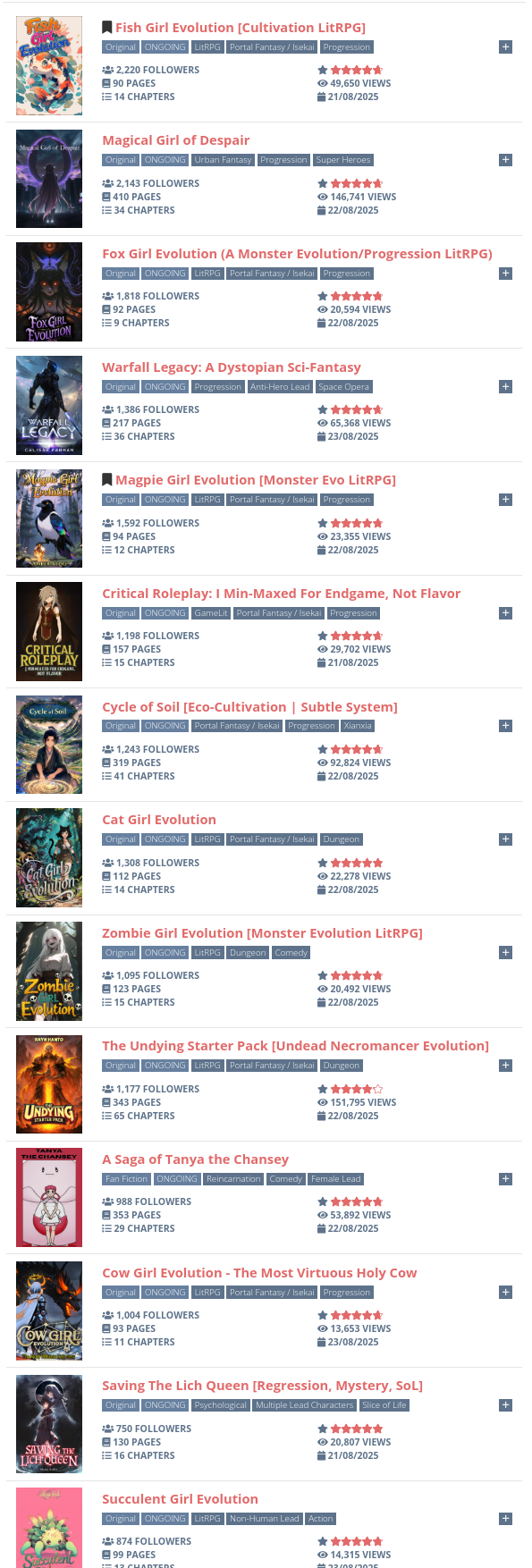
Task: Click followers icon under Cat Girl Evolution
Action: point(107,863)
